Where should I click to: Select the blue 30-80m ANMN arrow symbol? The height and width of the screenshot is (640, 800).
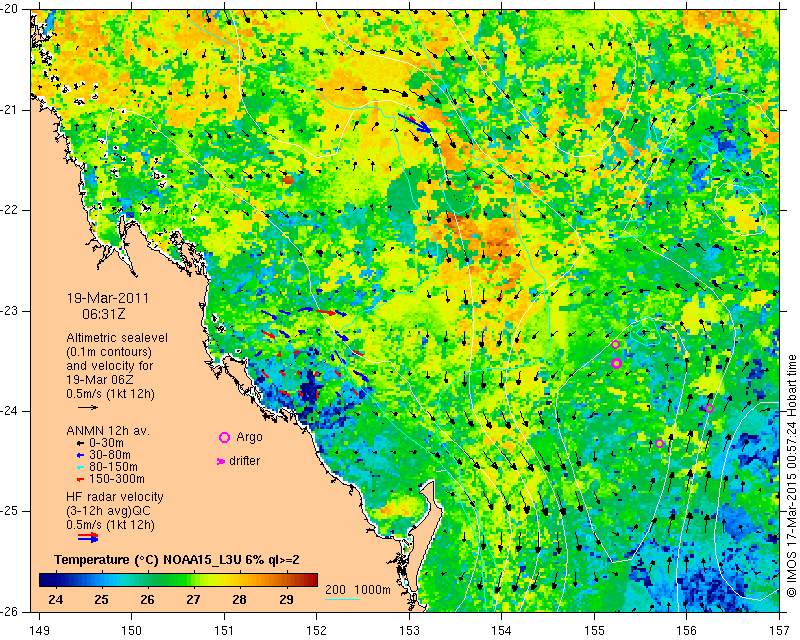point(80,455)
